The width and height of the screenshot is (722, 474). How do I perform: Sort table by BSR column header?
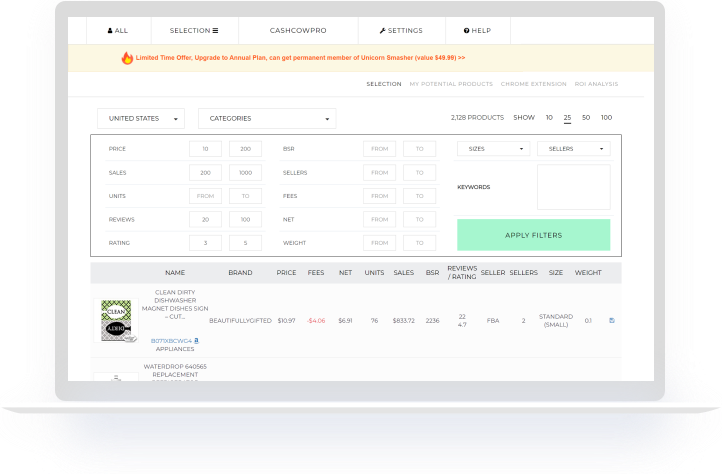pos(432,272)
